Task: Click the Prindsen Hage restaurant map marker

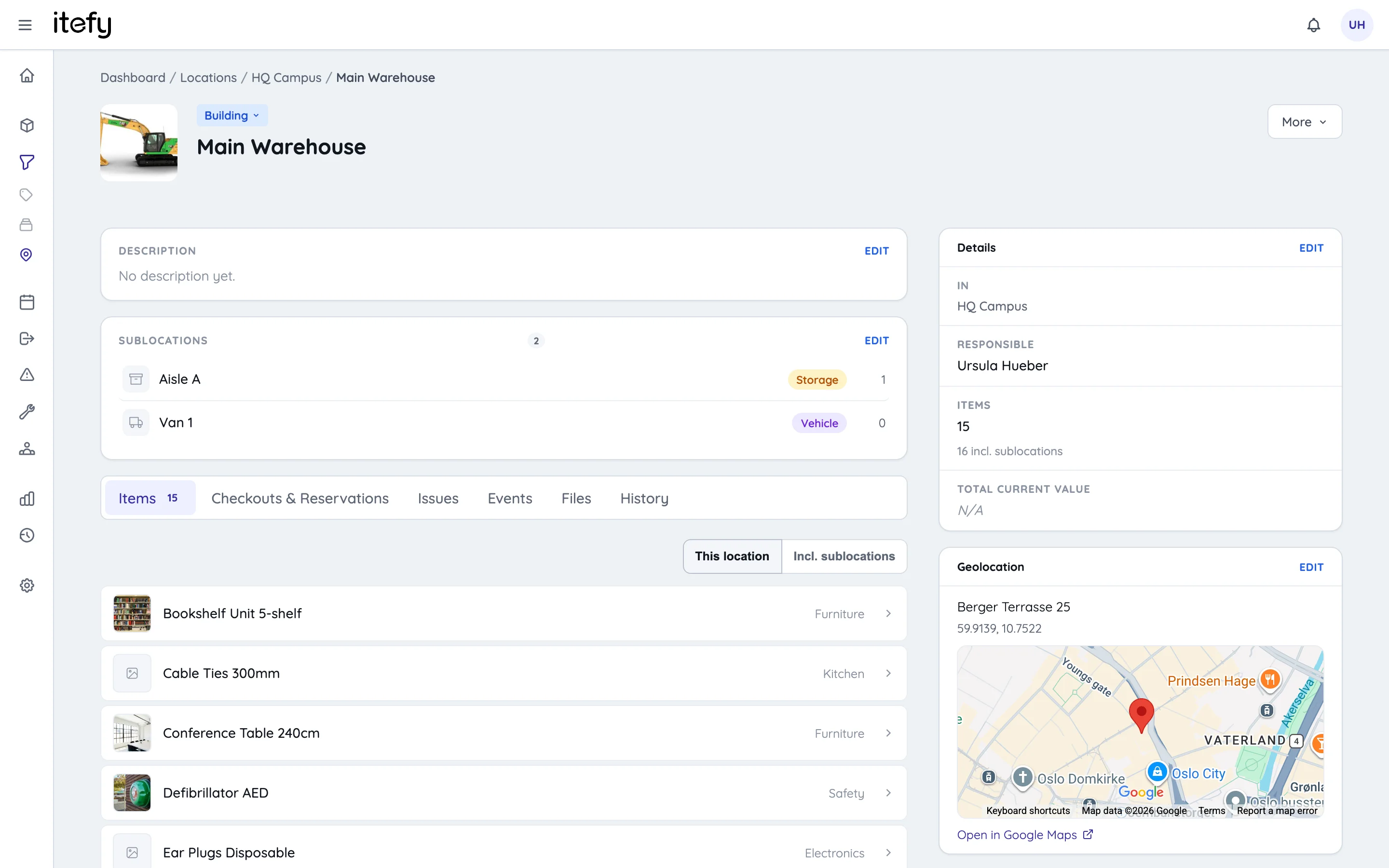Action: coord(1269,680)
